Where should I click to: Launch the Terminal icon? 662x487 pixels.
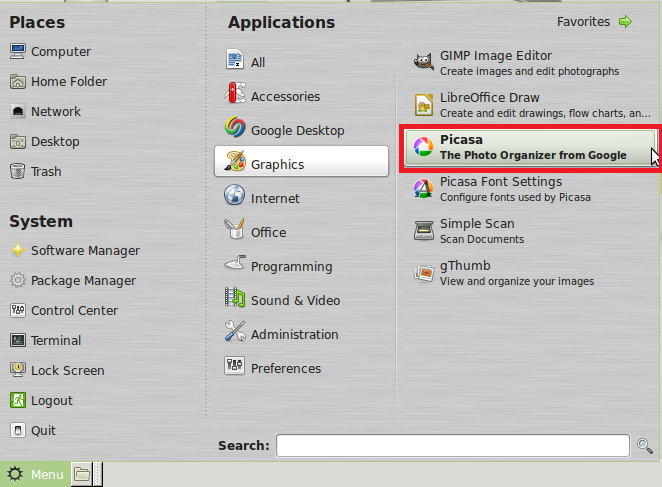pyautogui.click(x=18, y=340)
